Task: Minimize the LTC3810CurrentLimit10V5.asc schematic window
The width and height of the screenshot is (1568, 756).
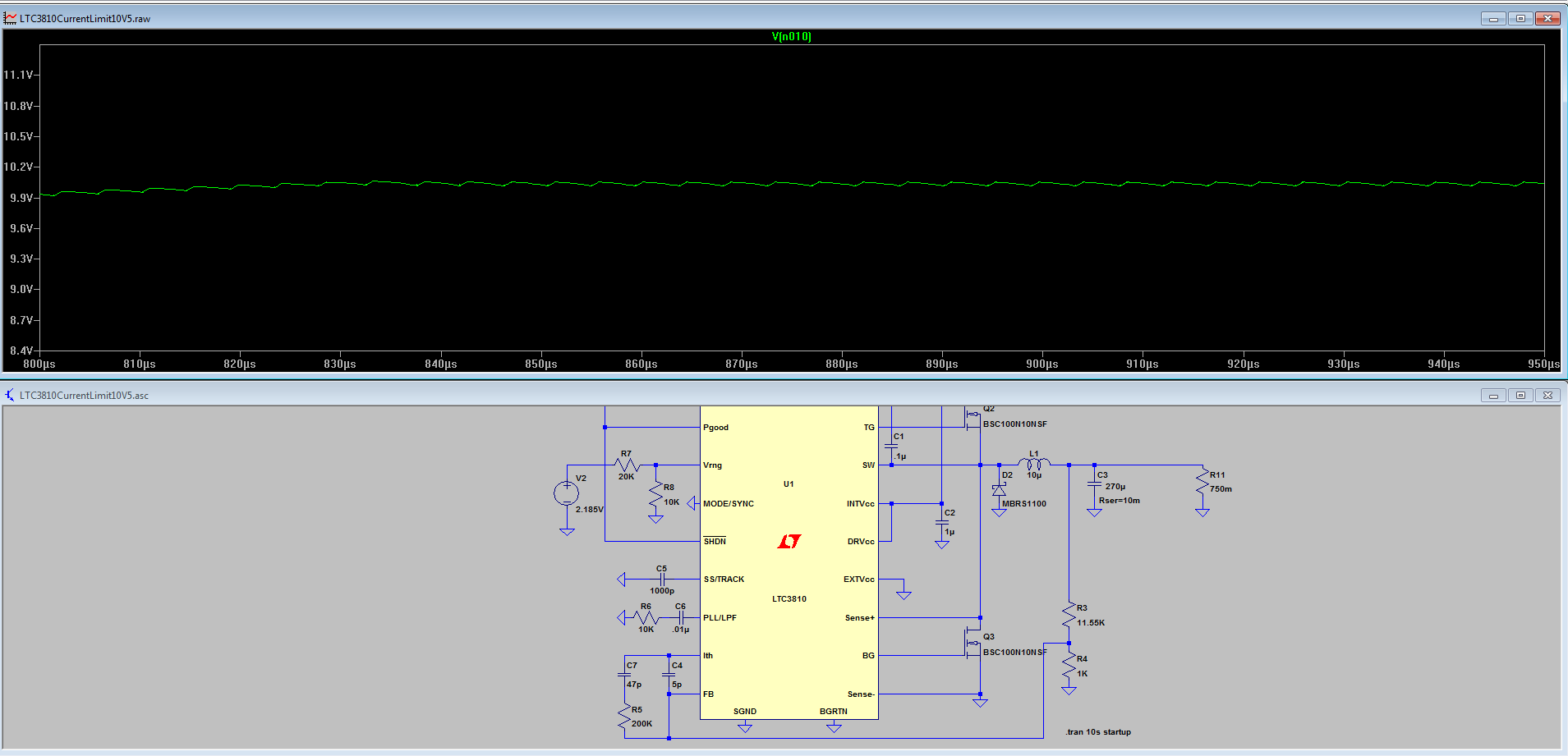Action: pyautogui.click(x=1493, y=395)
